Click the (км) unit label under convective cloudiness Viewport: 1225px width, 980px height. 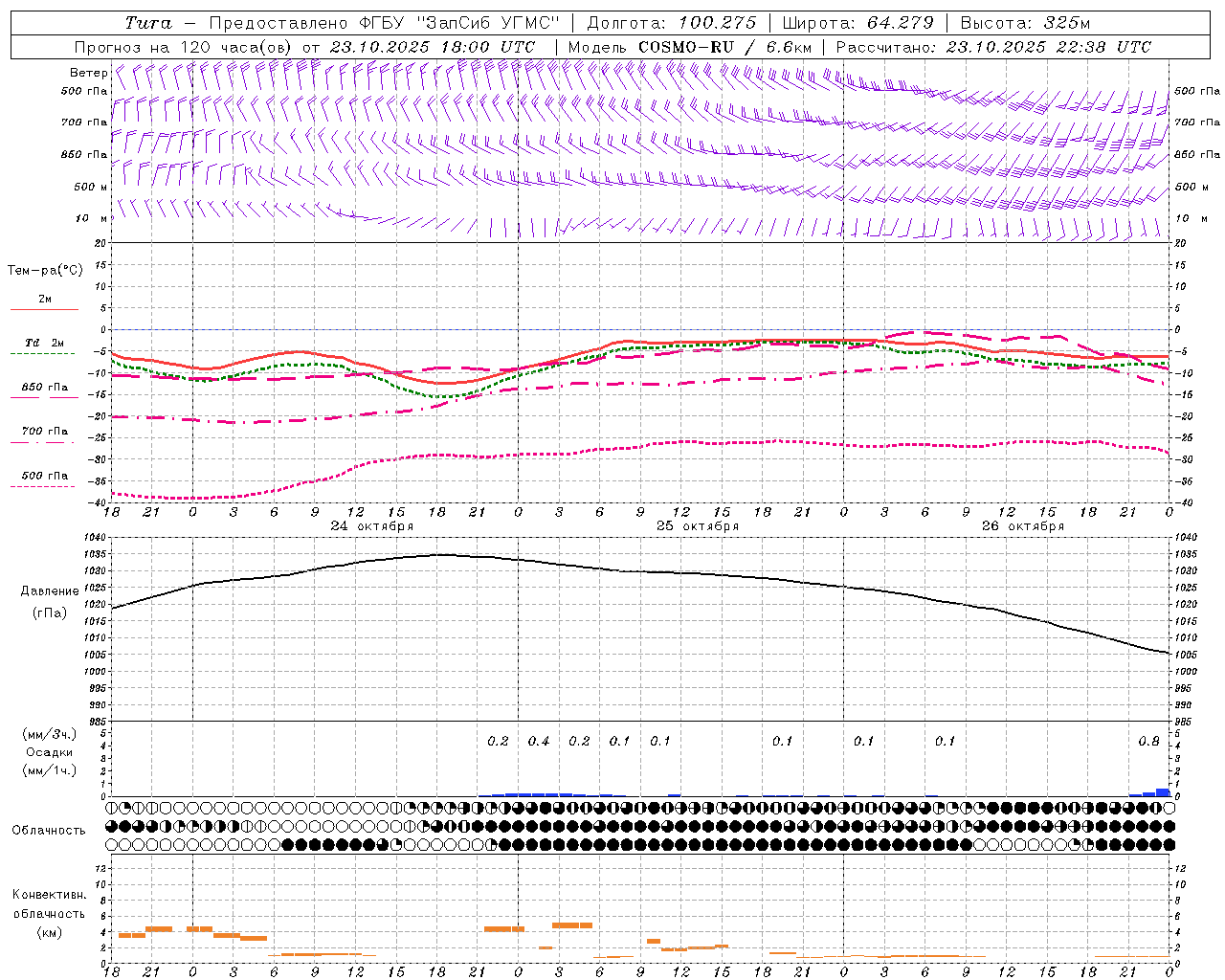(x=49, y=932)
